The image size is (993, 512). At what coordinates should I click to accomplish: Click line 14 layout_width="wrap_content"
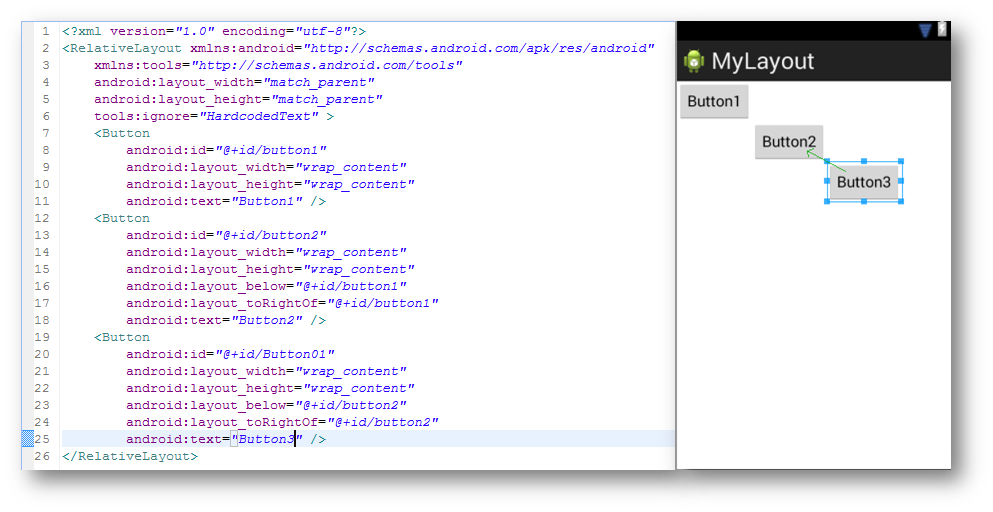coord(267,252)
